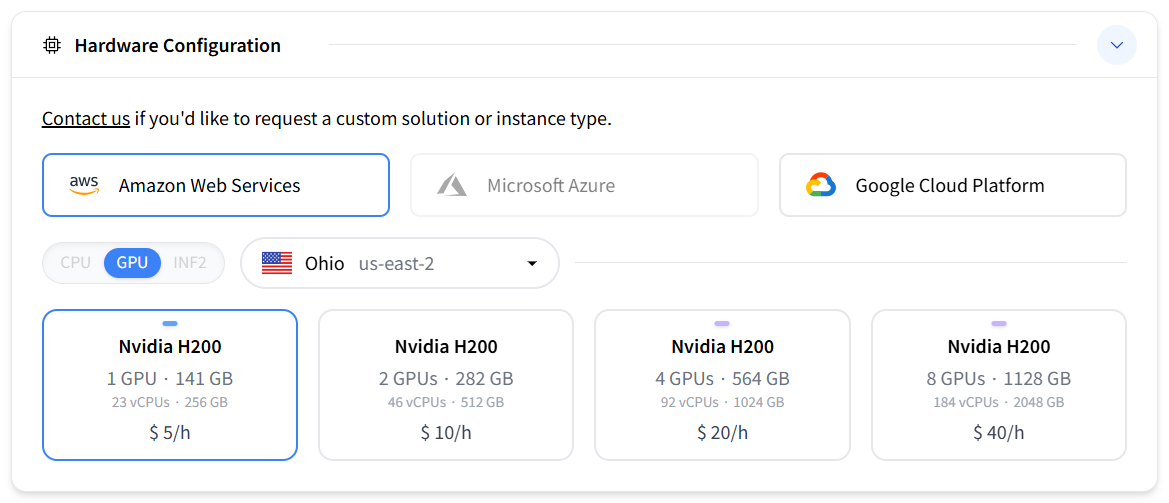
Task: Click the chip icon beside Hardware Configuration
Action: pyautogui.click(x=51, y=45)
